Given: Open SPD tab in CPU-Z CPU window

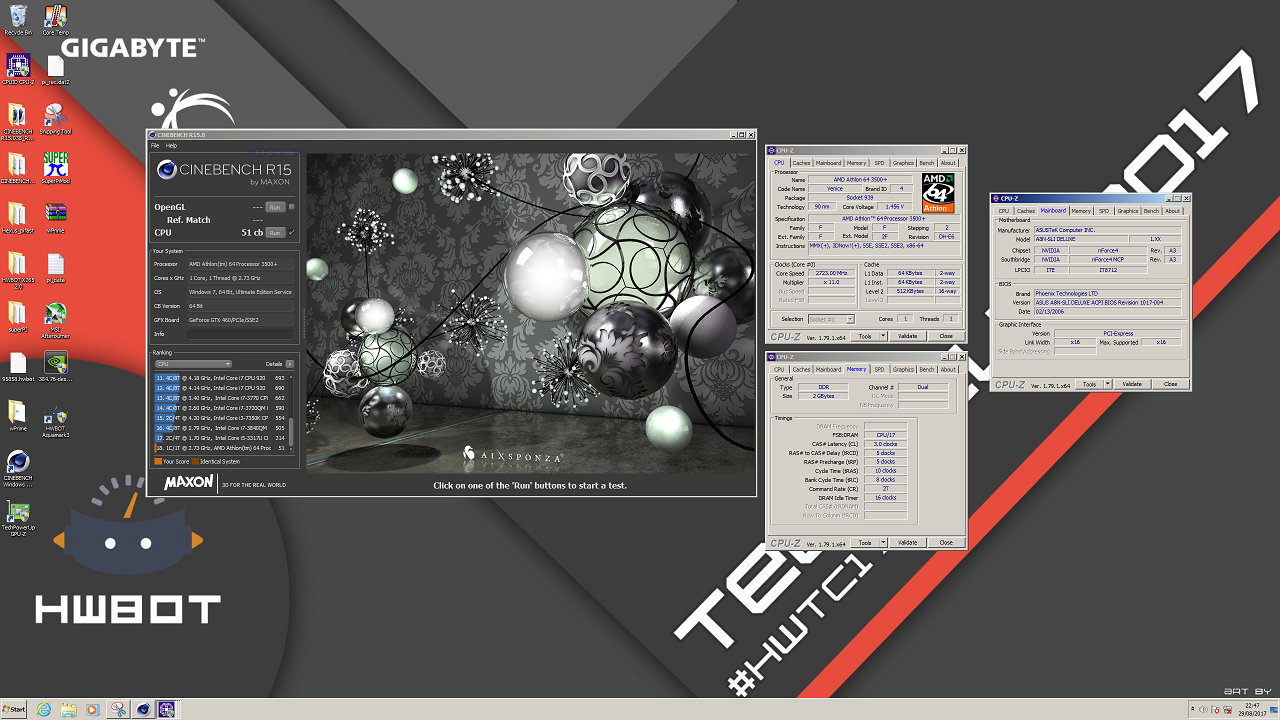Looking at the screenshot, I should click(879, 163).
